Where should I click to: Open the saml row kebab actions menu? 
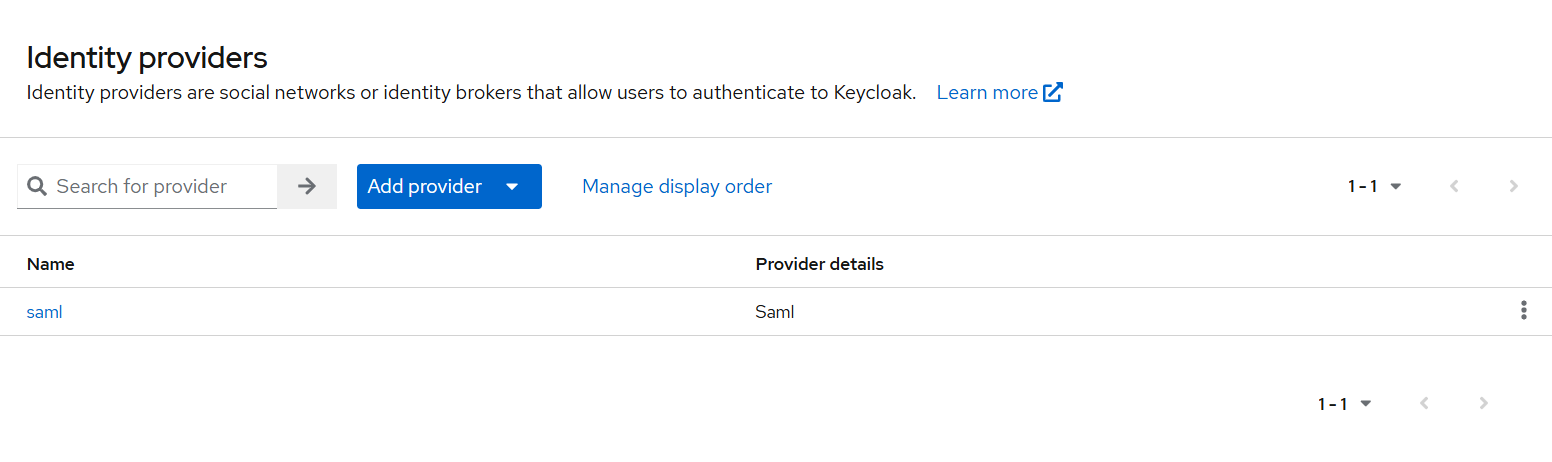tap(1523, 310)
